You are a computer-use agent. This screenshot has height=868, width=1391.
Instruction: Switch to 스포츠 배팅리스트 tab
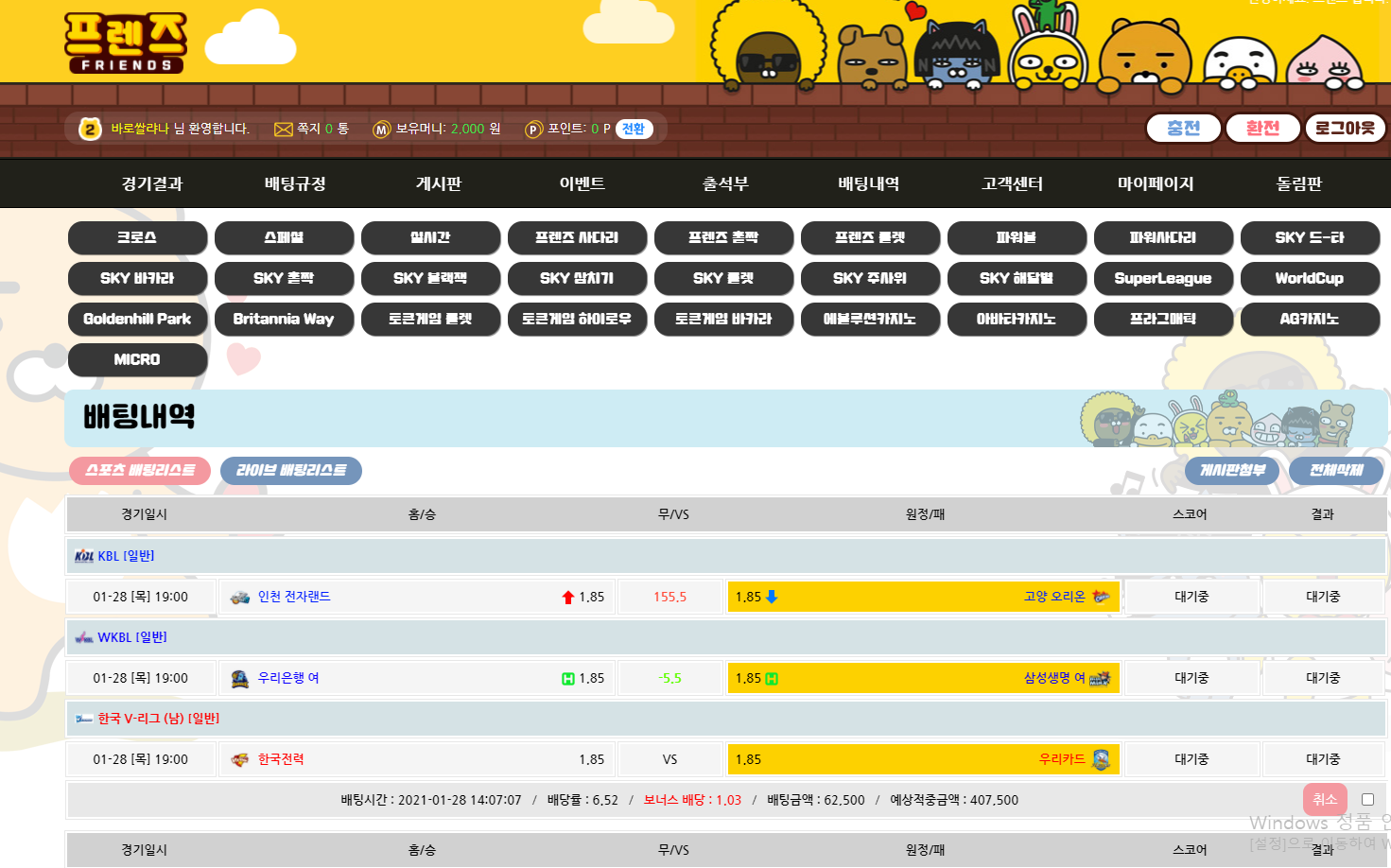[140, 470]
